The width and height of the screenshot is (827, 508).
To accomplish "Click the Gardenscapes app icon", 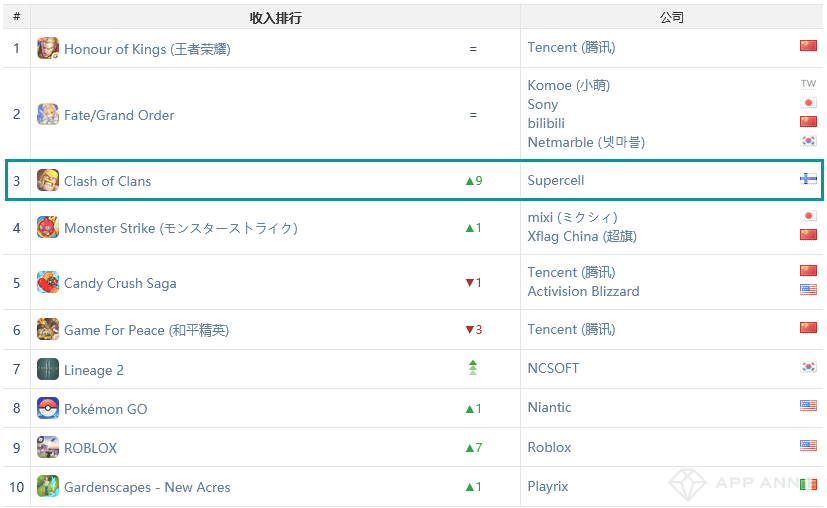I will tap(47, 487).
